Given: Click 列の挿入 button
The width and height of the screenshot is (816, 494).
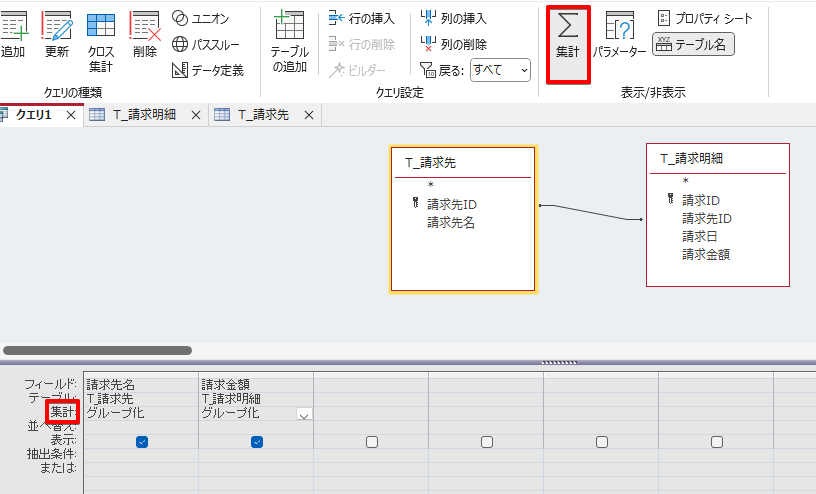Looking at the screenshot, I should (454, 18).
